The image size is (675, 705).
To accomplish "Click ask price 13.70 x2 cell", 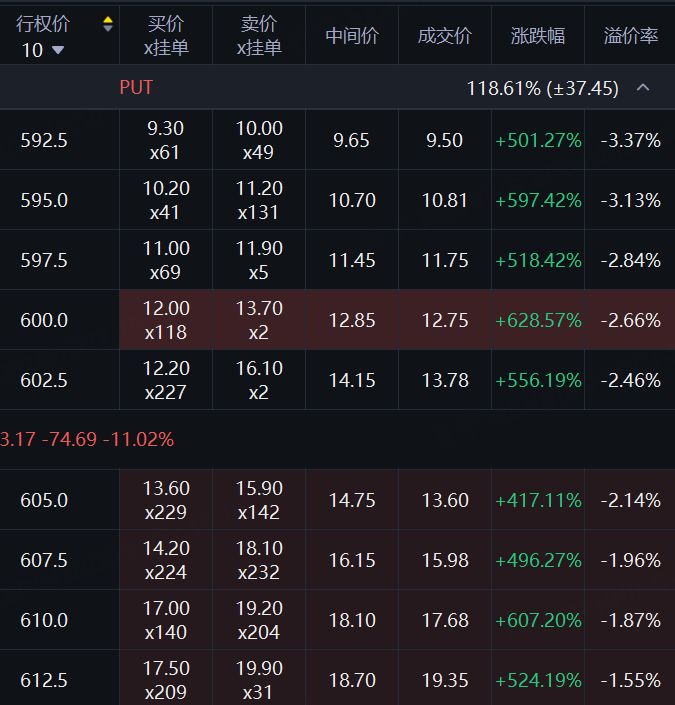I will pyautogui.click(x=259, y=320).
